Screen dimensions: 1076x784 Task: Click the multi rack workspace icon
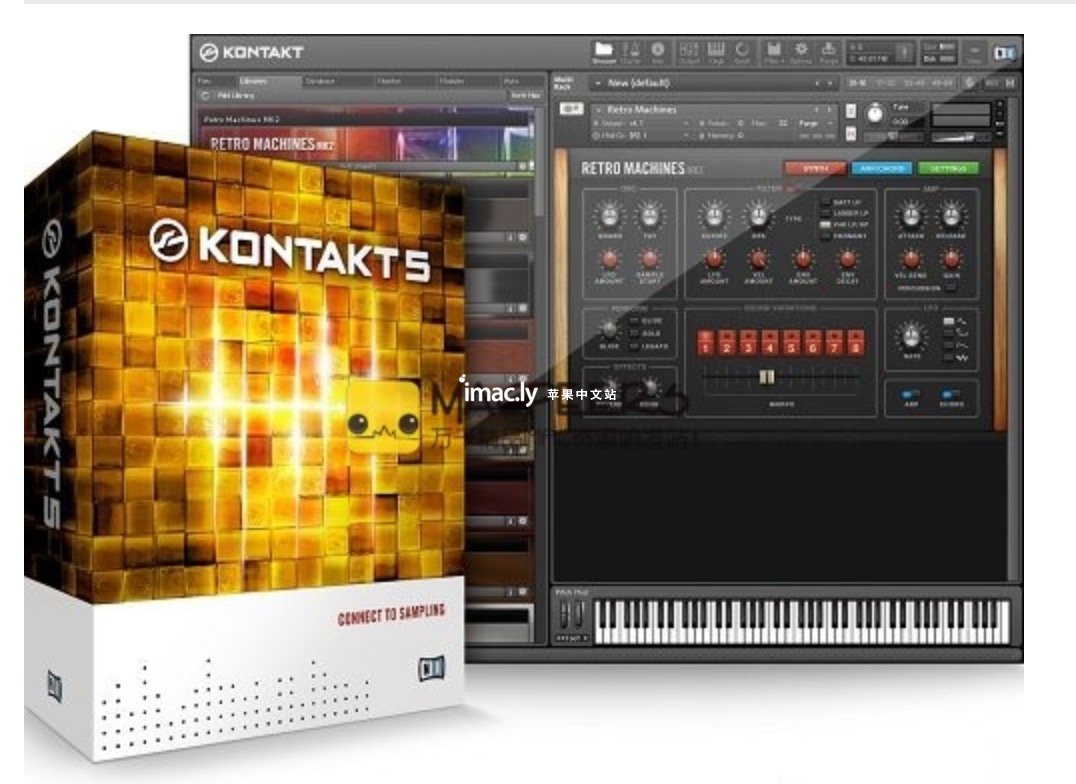(563, 83)
